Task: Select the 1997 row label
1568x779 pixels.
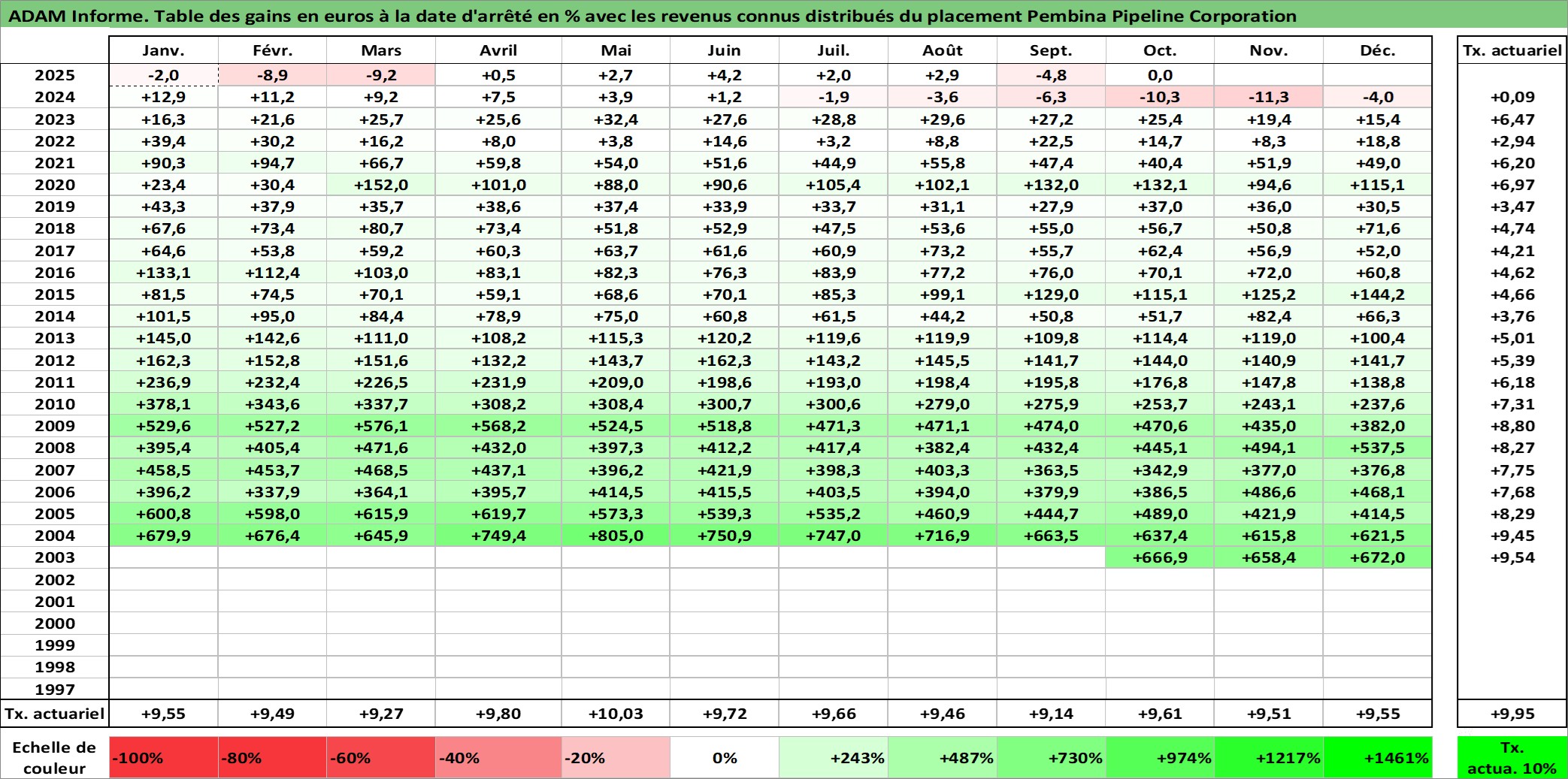Action: click(55, 689)
